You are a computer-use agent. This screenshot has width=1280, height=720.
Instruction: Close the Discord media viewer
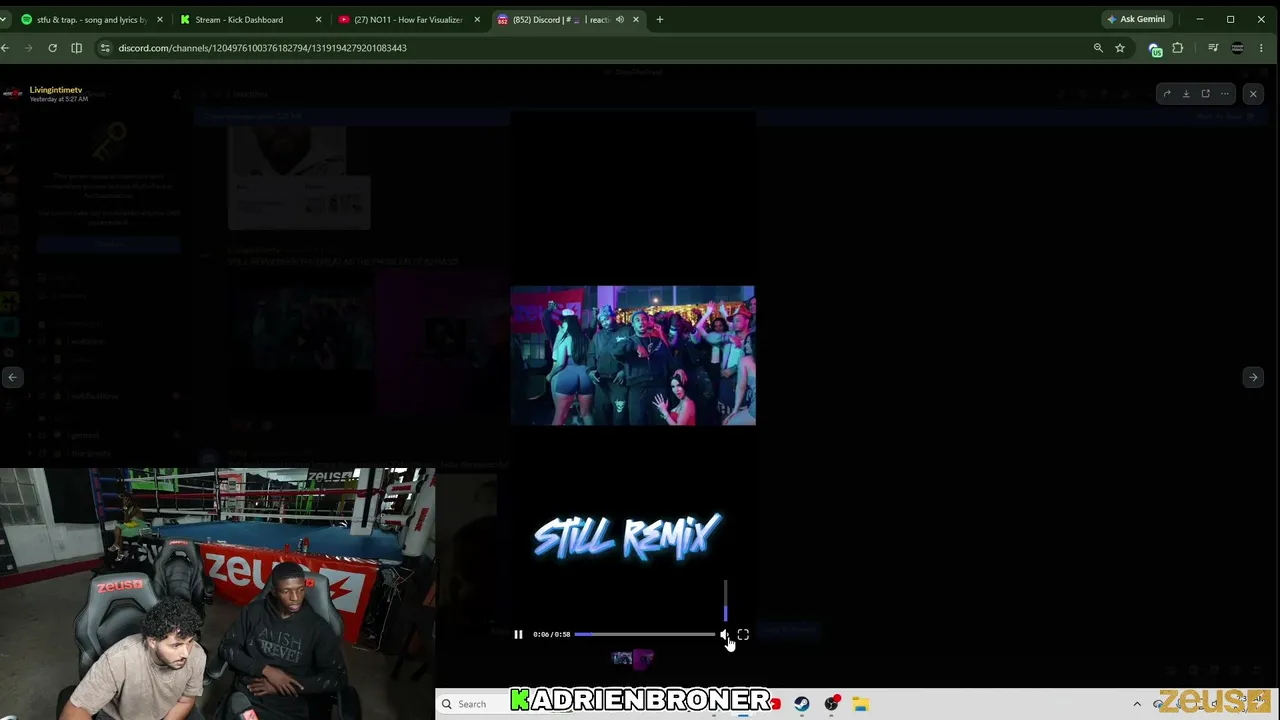(1253, 94)
